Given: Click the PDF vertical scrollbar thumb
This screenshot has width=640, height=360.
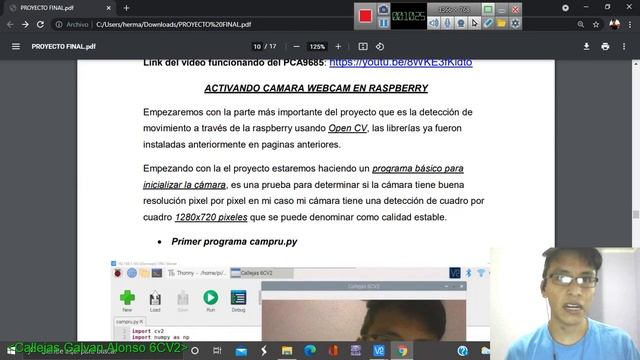Looking at the screenshot, I should pos(636,214).
